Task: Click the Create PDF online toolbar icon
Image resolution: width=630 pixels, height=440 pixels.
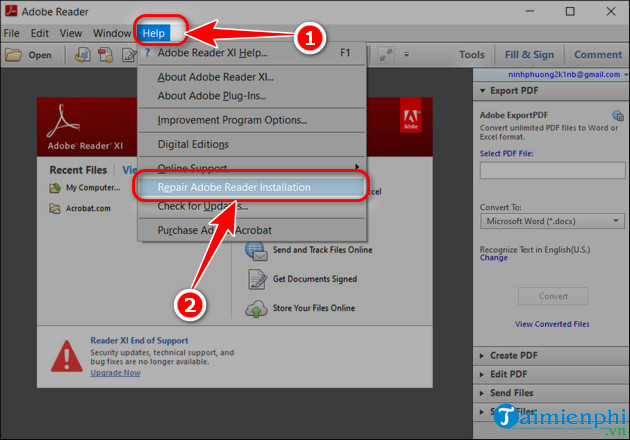Action: pos(106,55)
